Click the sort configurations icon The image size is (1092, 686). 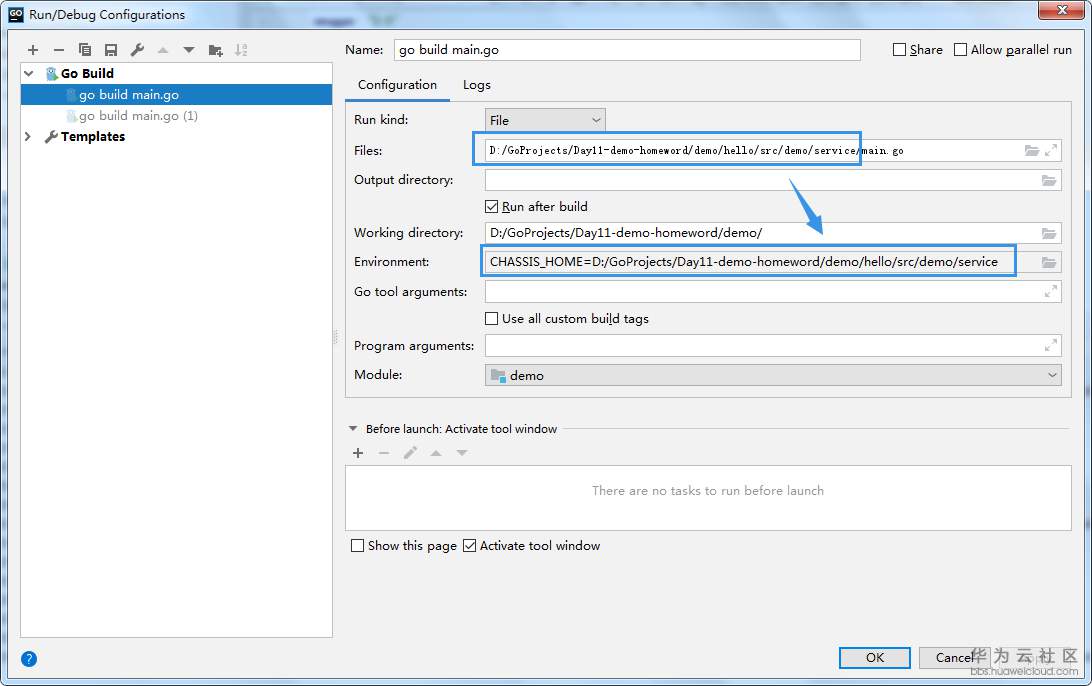pos(241,50)
